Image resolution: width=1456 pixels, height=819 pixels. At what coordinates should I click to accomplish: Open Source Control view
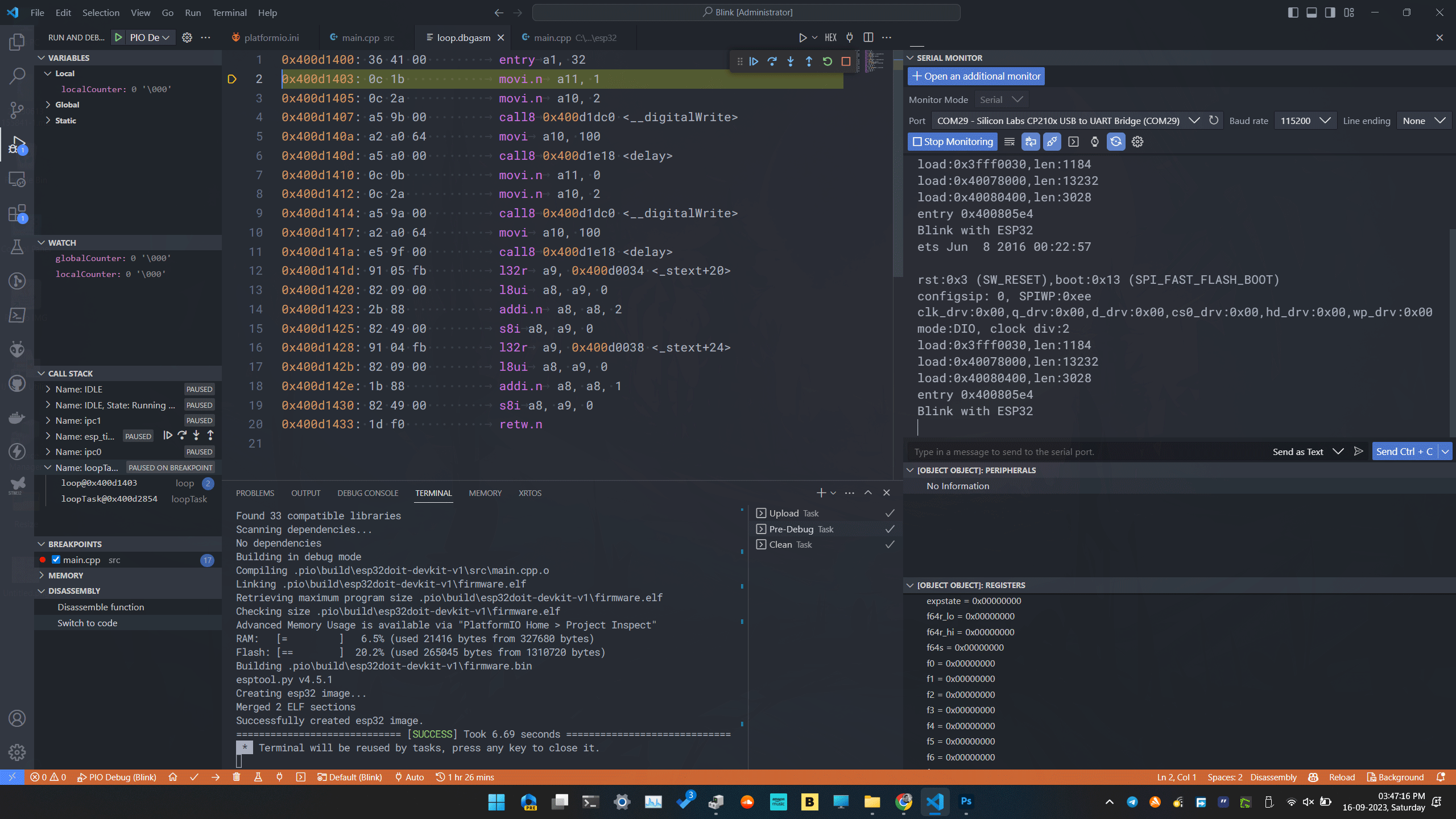[17, 110]
